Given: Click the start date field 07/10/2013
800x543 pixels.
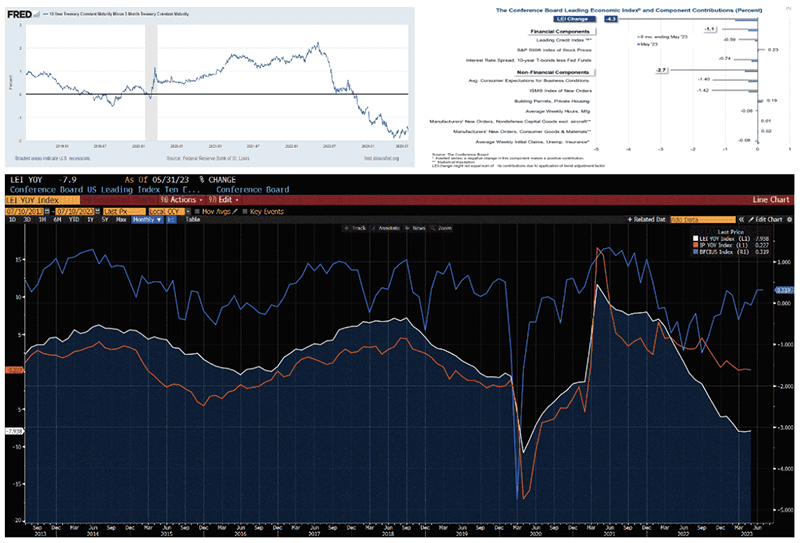Looking at the screenshot, I should 24,211.
